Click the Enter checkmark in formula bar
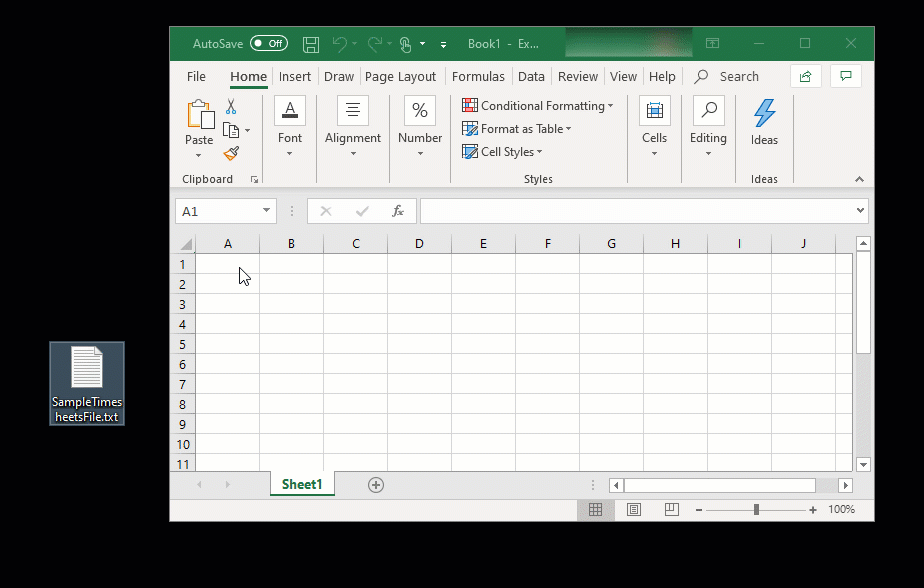The height and width of the screenshot is (588, 924). [x=362, y=211]
